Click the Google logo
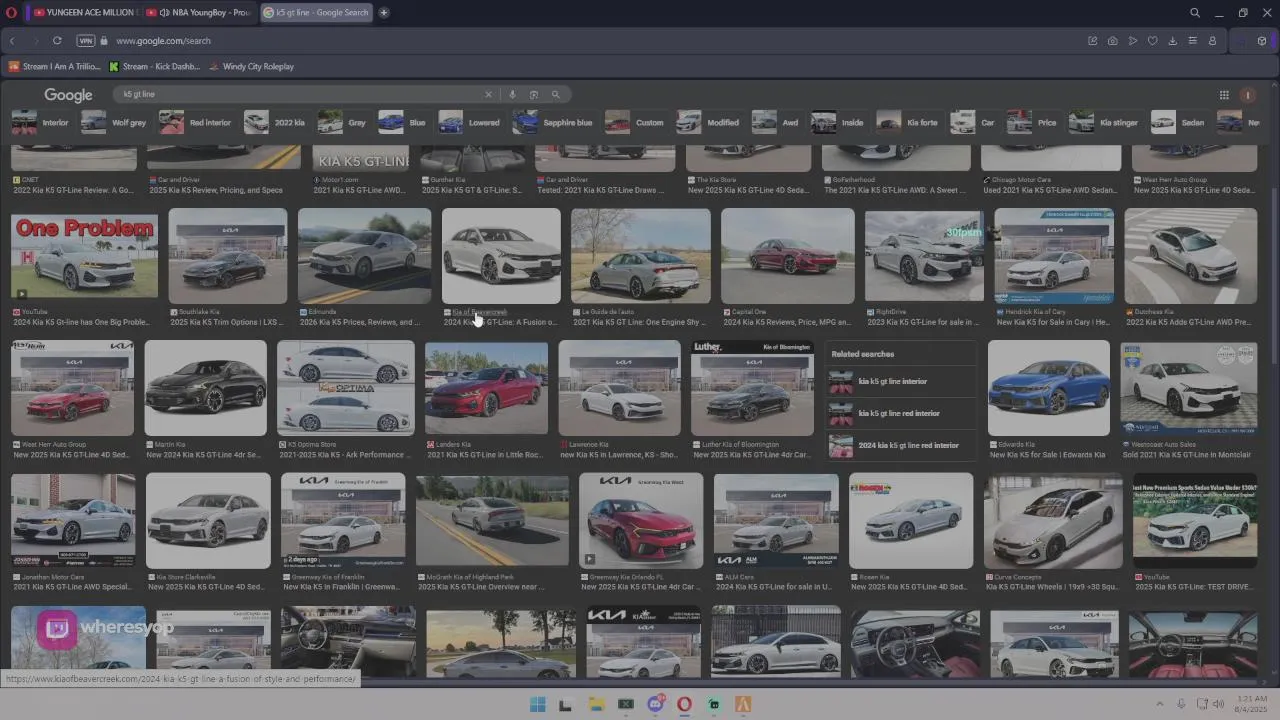 68,95
